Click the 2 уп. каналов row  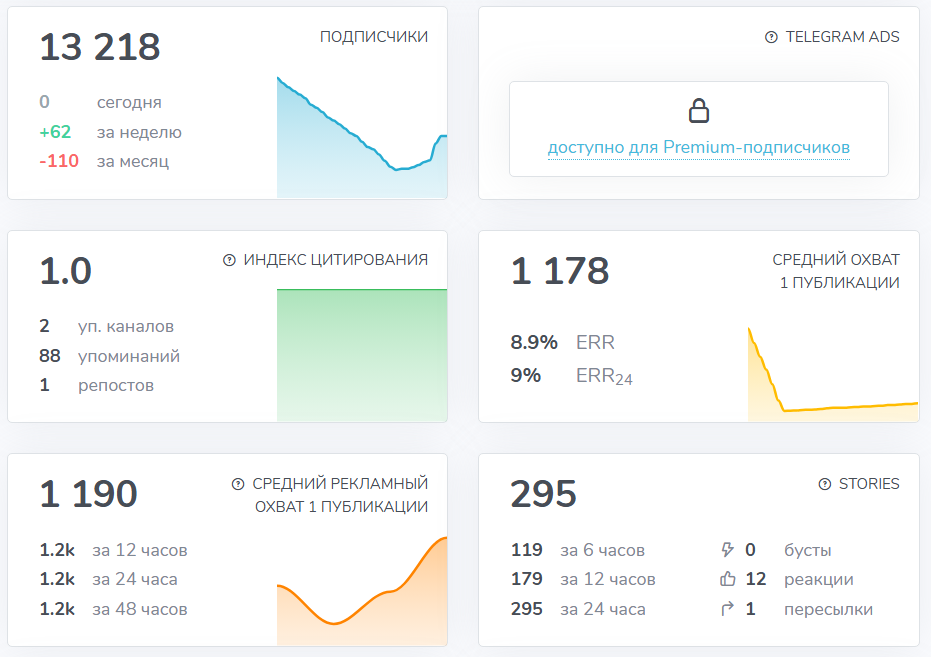click(x=106, y=326)
